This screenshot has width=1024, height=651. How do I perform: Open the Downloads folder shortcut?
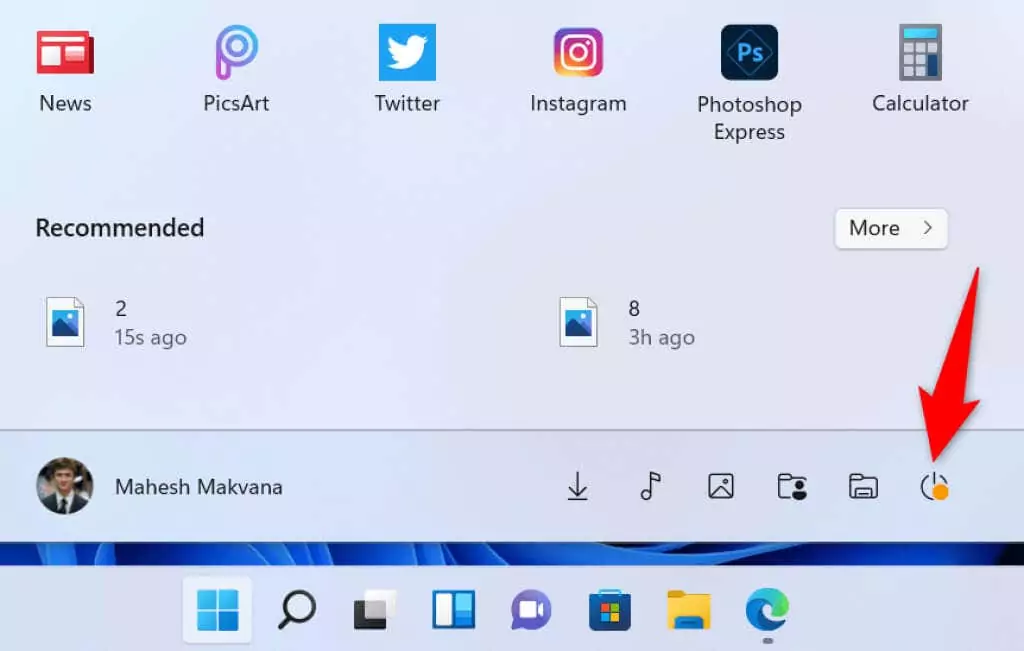tap(577, 486)
